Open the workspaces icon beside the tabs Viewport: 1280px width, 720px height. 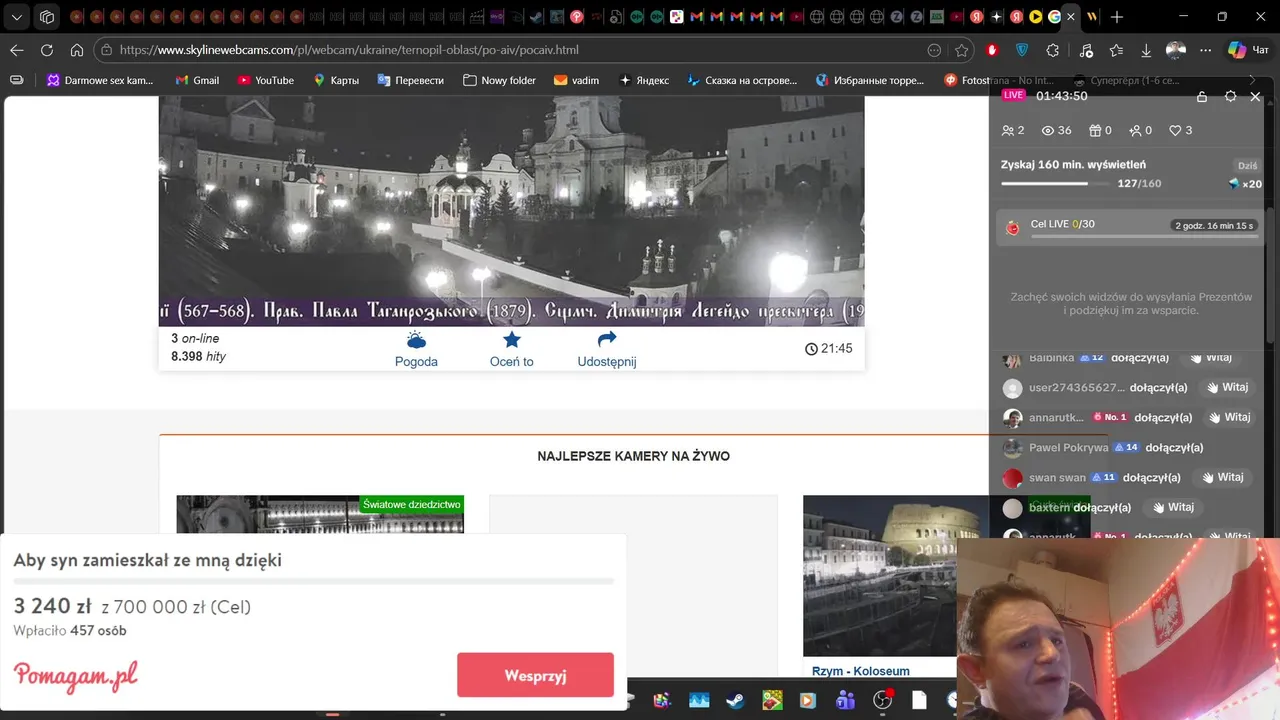pyautogui.click(x=47, y=17)
